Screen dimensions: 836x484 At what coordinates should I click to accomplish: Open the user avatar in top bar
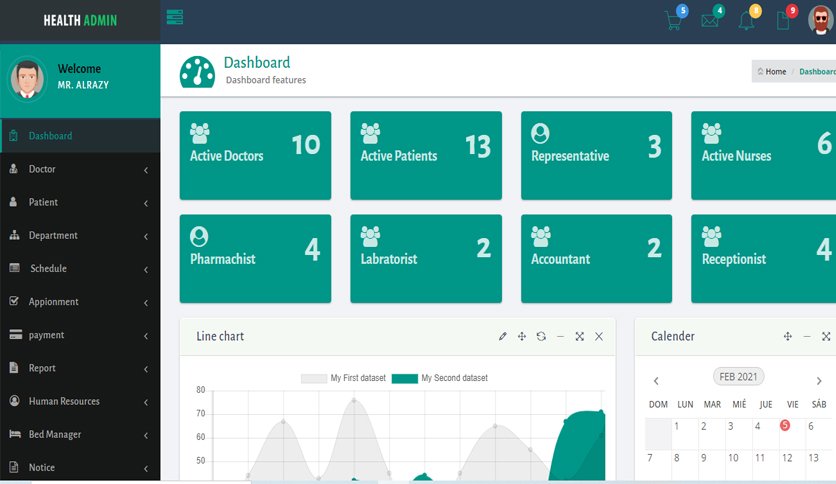click(821, 20)
